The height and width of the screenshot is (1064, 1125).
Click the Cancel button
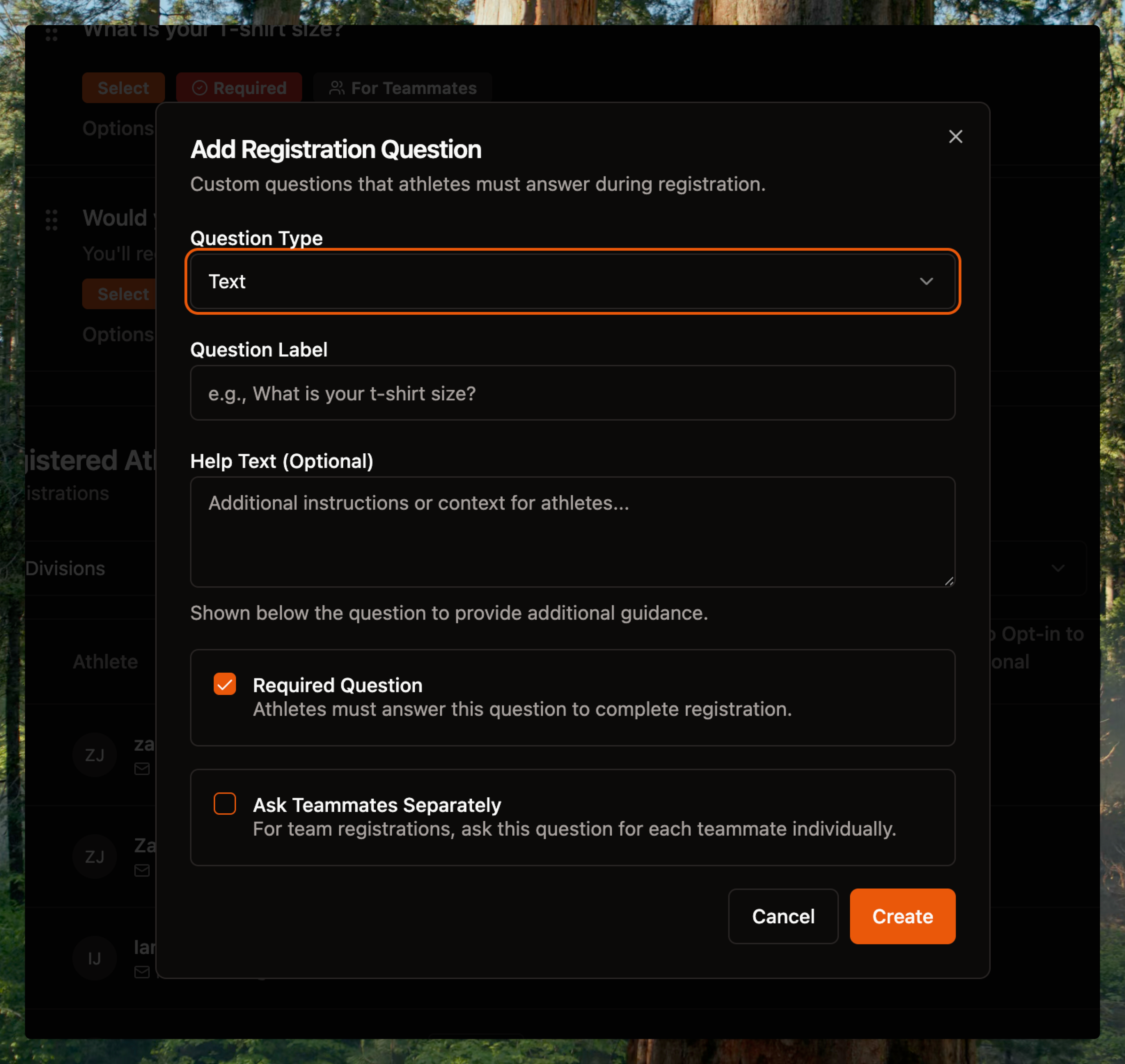(x=783, y=916)
